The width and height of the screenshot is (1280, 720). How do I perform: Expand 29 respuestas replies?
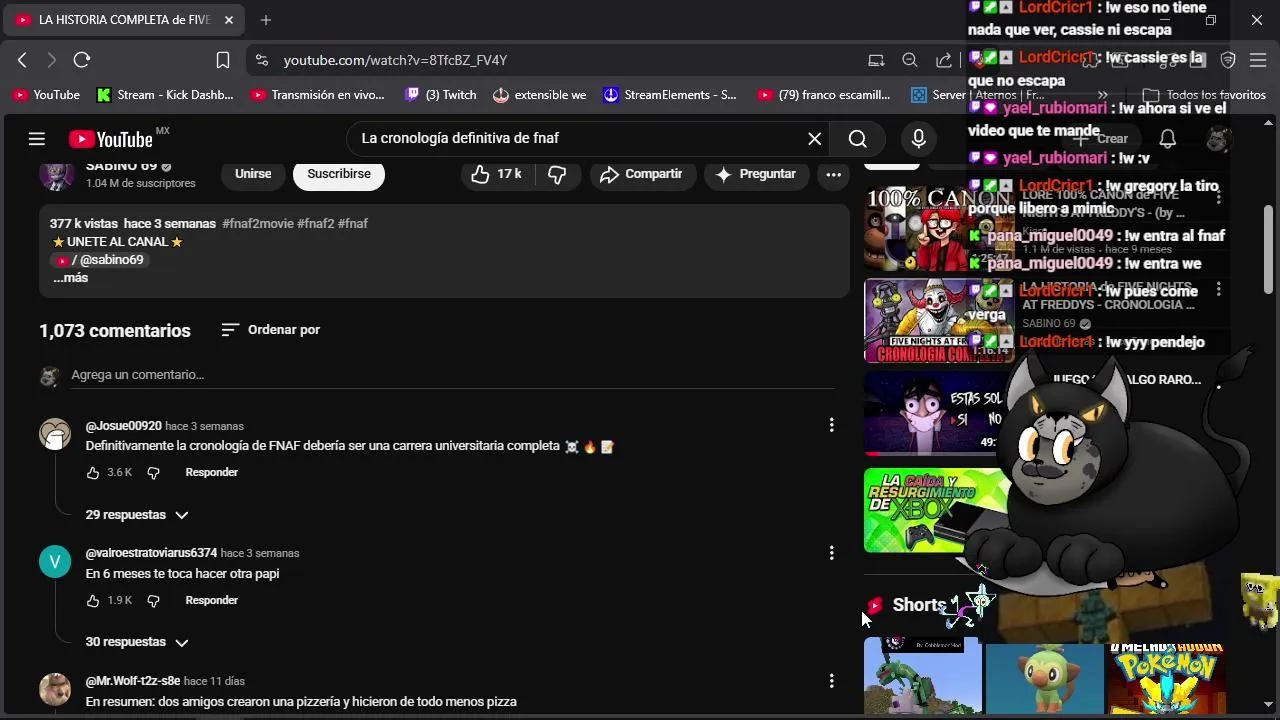click(137, 515)
